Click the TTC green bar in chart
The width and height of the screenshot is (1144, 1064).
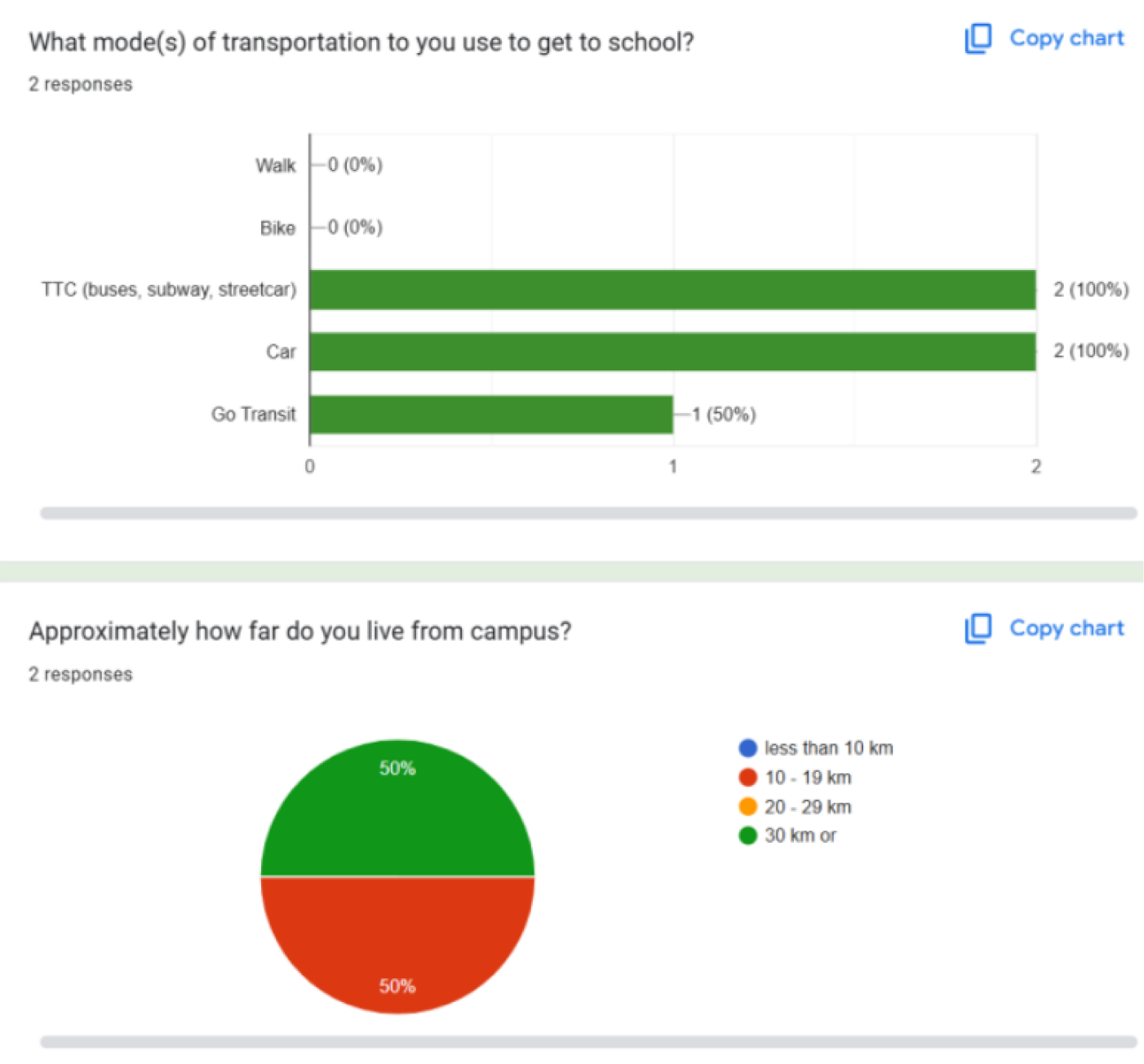coord(672,290)
